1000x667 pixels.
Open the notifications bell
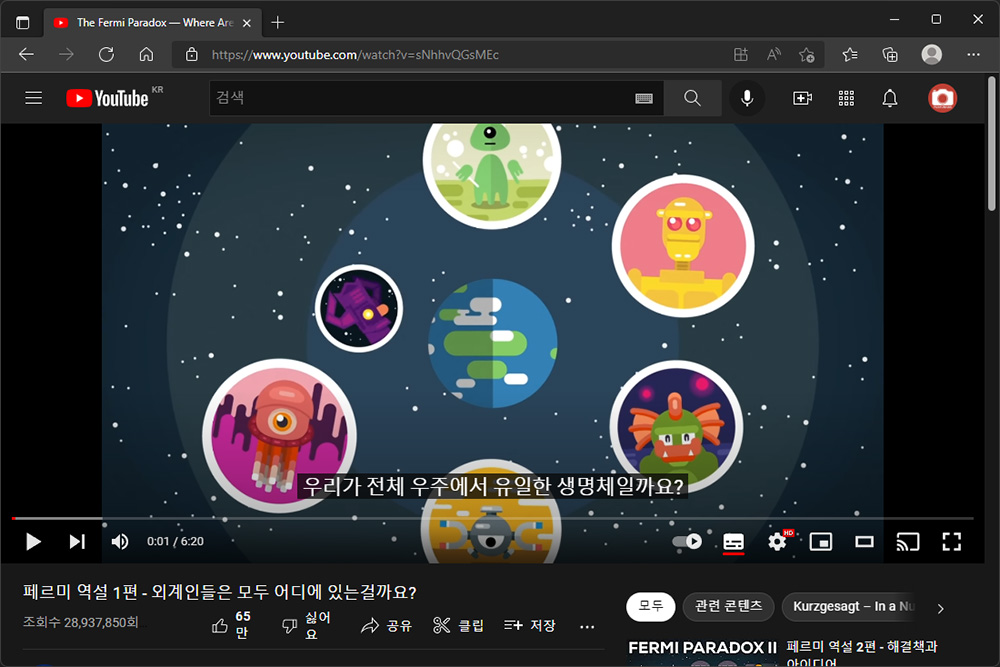point(890,98)
